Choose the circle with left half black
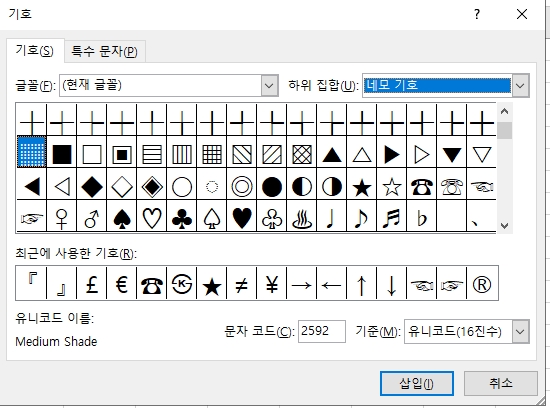This screenshot has width=550, height=408. [302, 186]
